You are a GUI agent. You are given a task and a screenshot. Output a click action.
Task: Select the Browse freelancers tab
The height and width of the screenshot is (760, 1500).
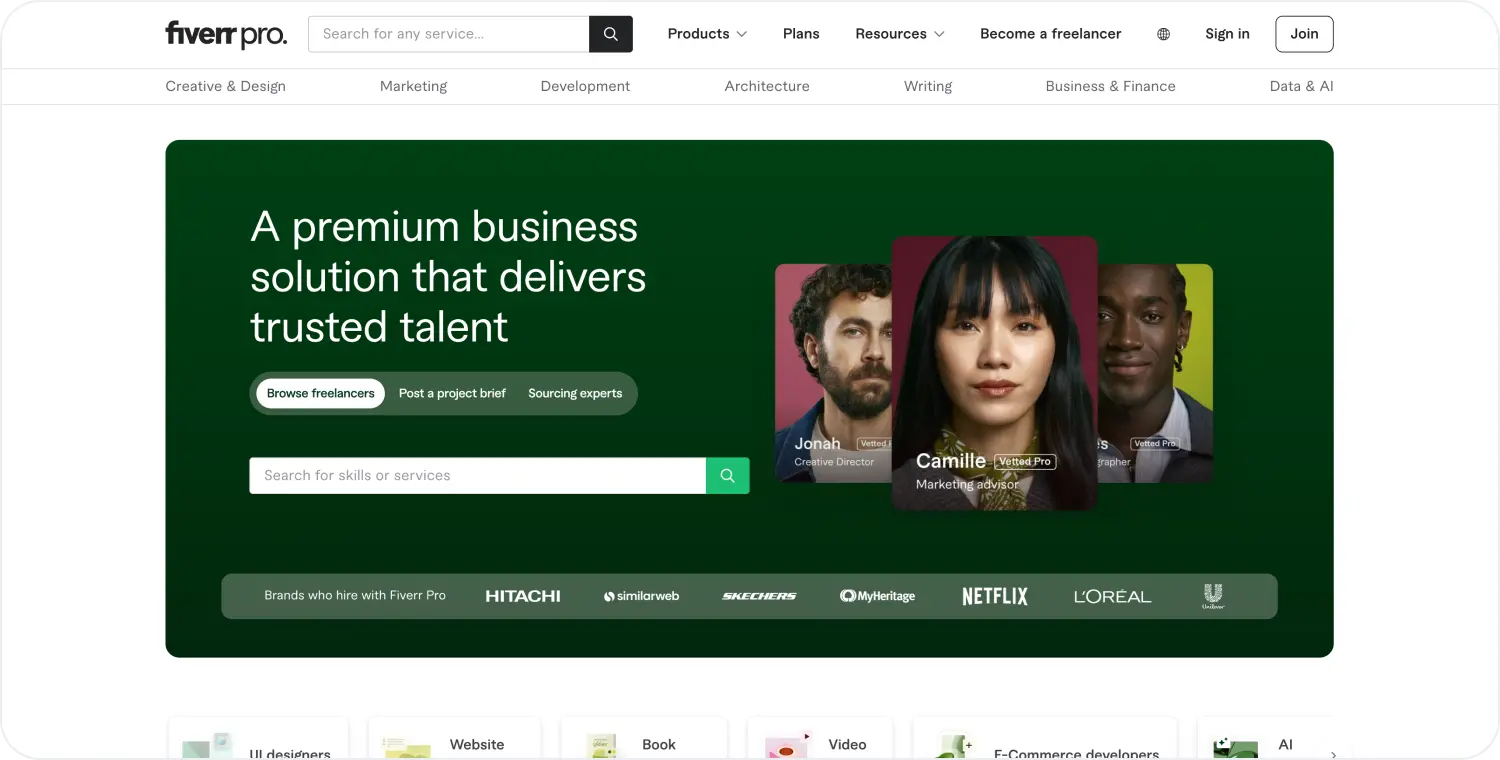pyautogui.click(x=320, y=393)
